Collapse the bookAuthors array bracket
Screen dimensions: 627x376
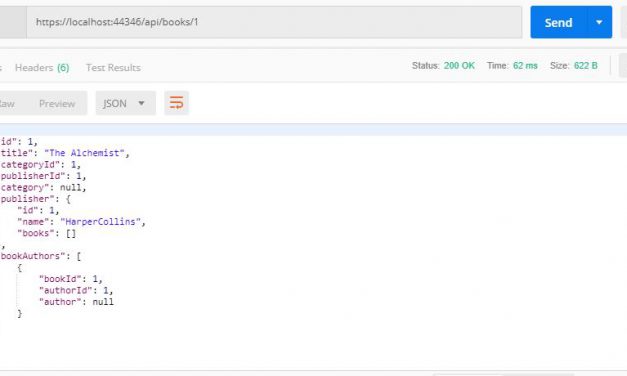coord(78,256)
